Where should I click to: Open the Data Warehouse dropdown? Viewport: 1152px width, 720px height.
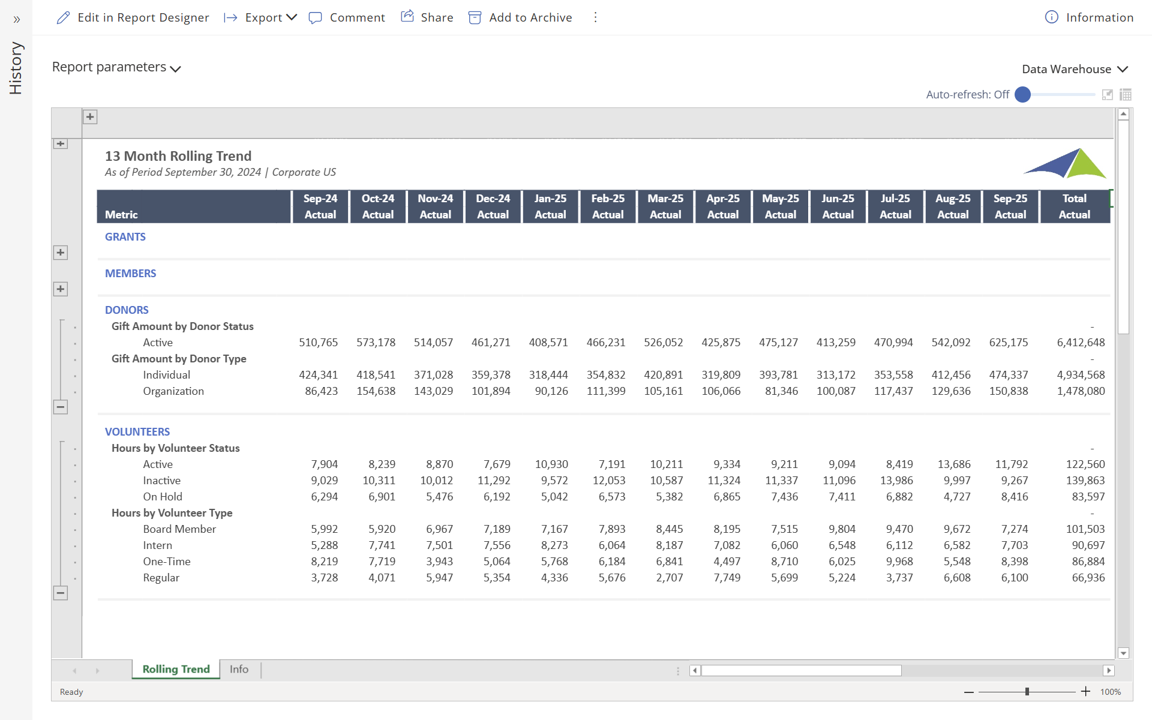(1074, 69)
